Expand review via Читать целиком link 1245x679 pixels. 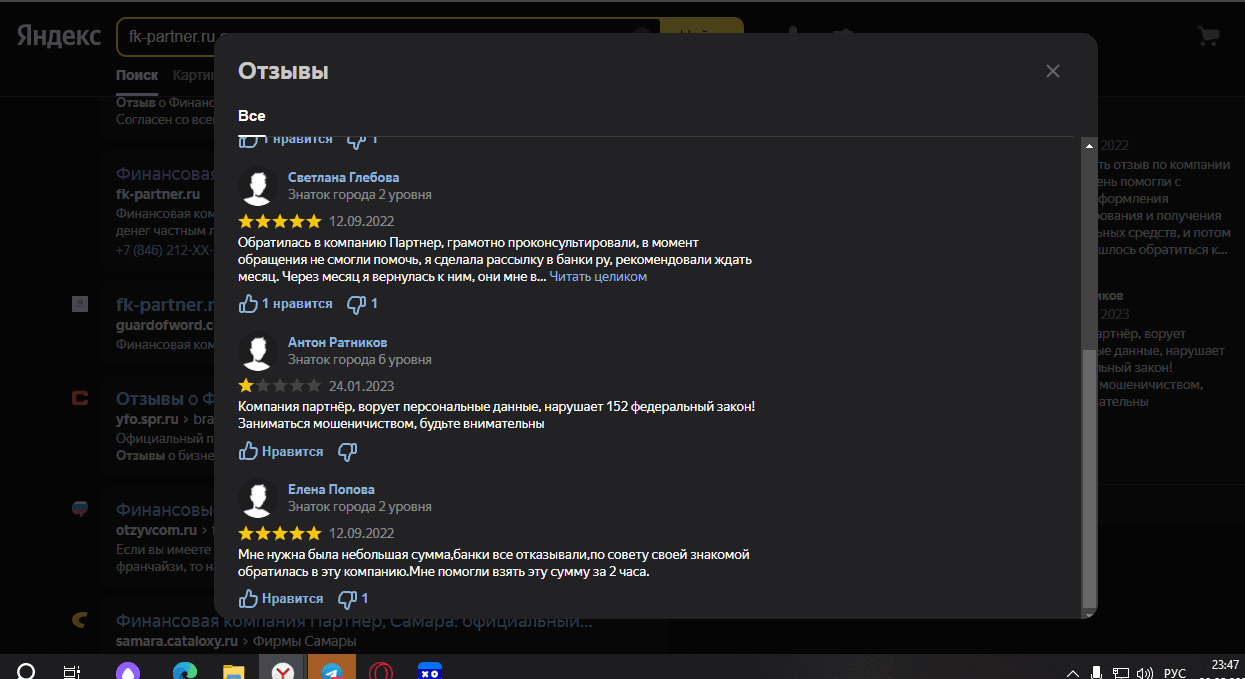[598, 276]
